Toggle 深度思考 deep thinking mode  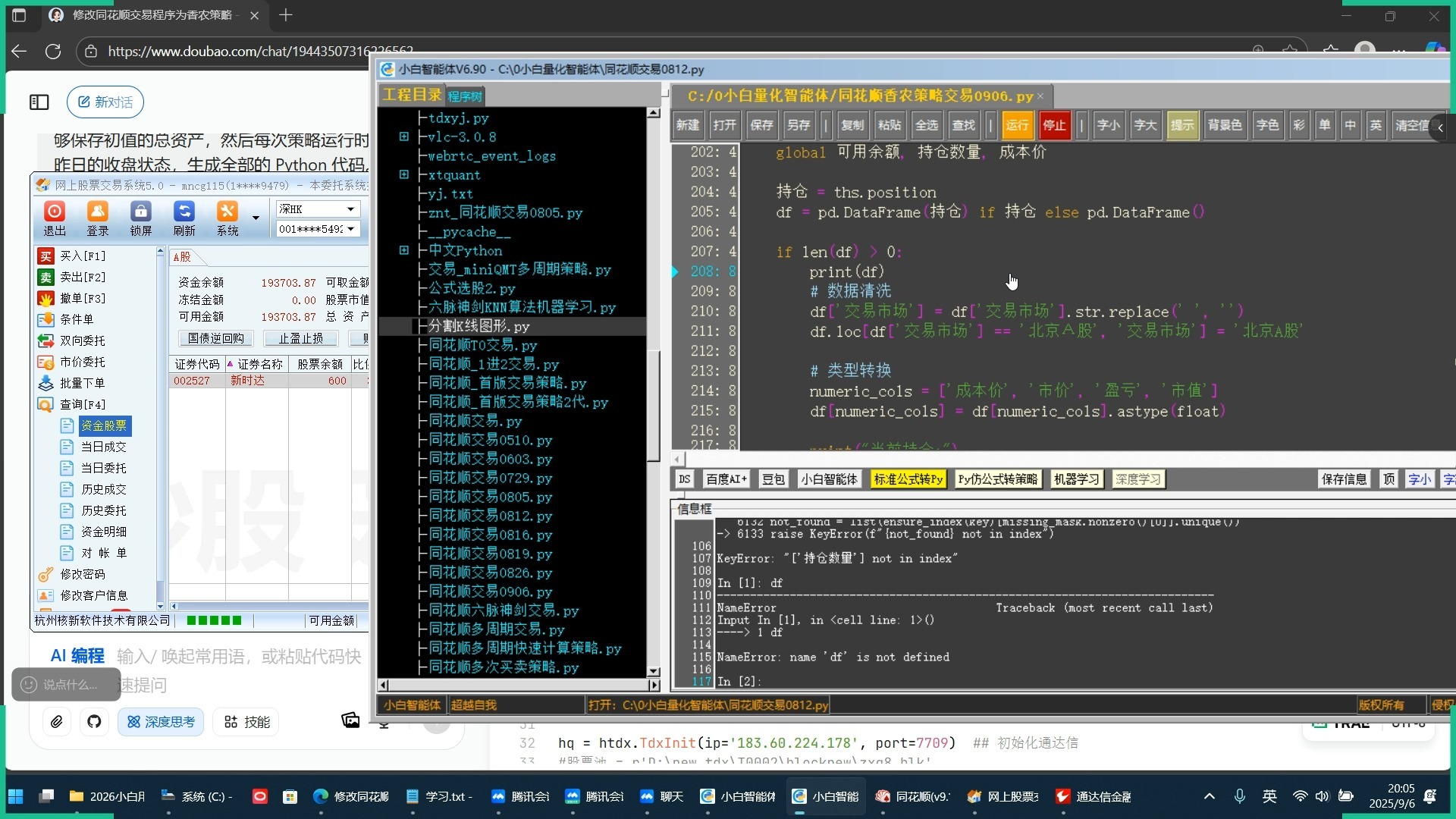click(x=161, y=722)
